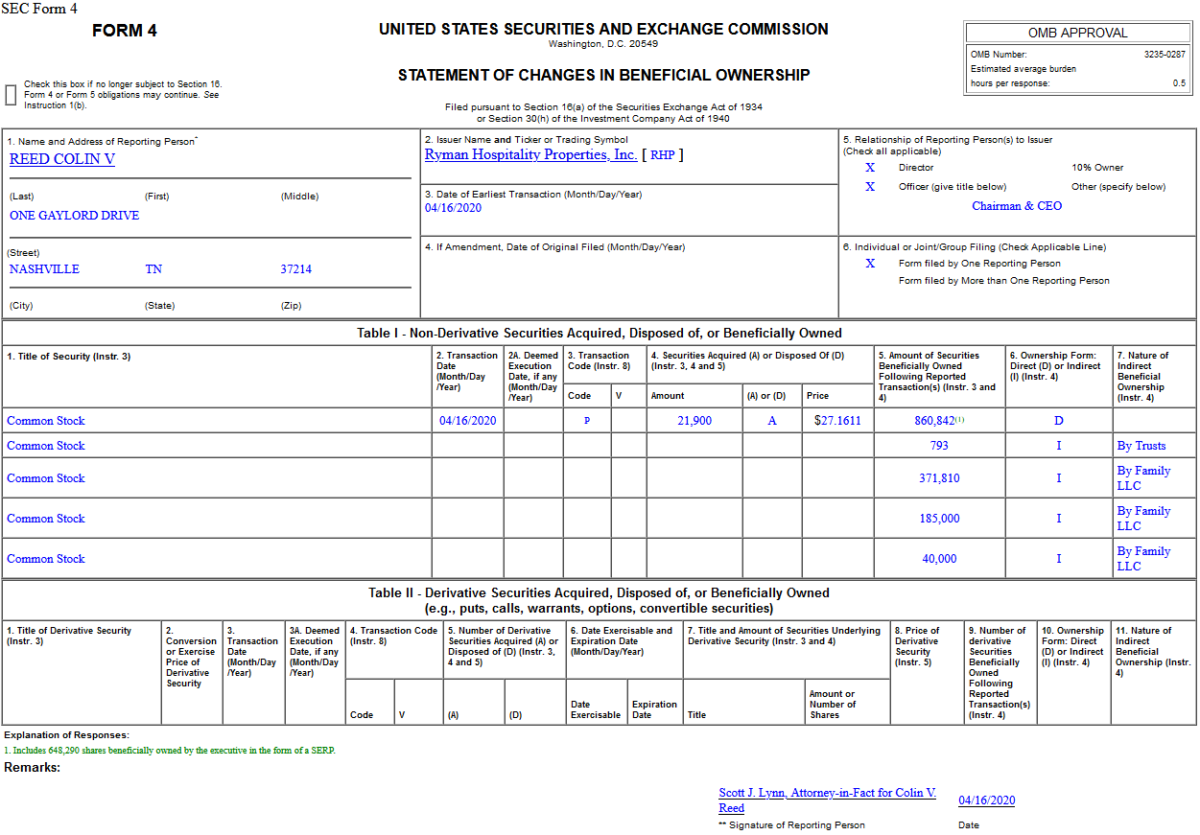Click the 185,000 shares amount cell
1200x835 pixels.
click(x=939, y=518)
